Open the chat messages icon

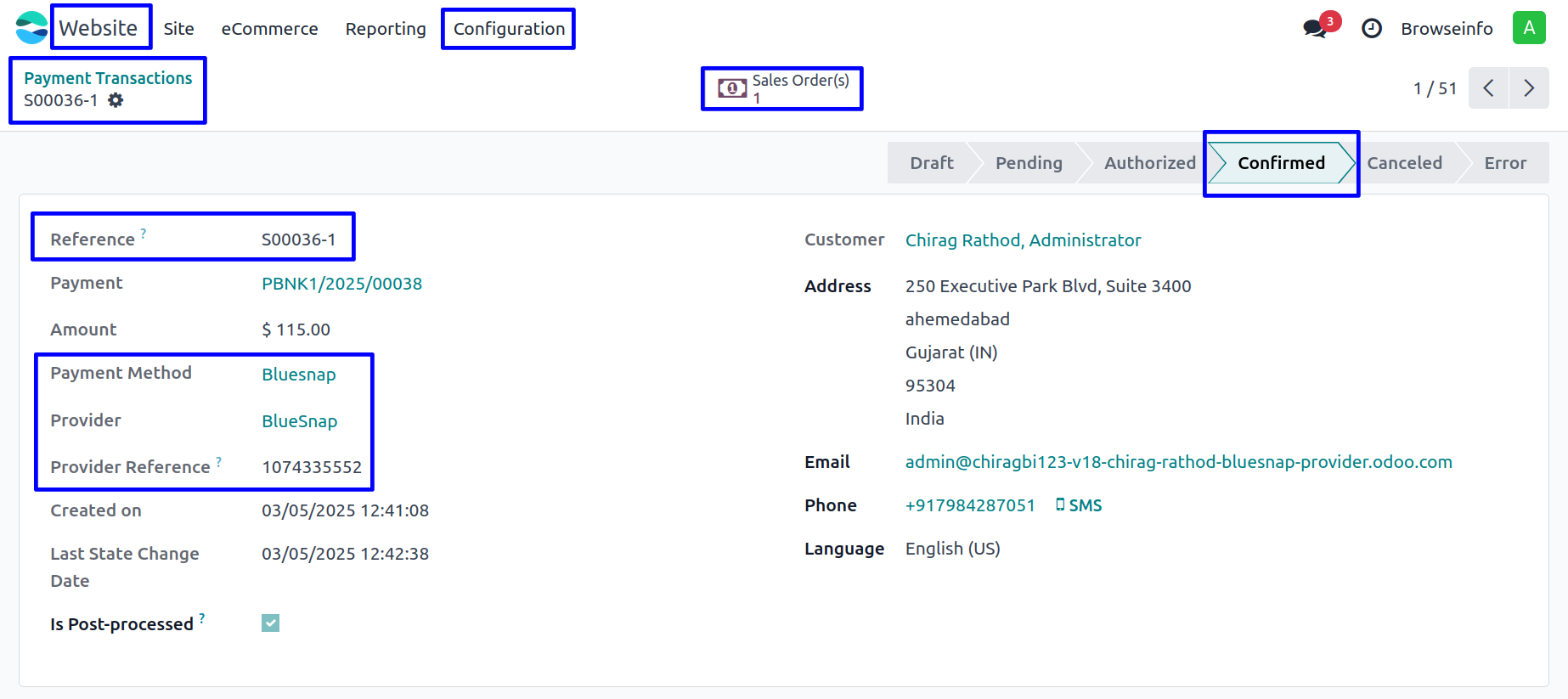click(1315, 28)
